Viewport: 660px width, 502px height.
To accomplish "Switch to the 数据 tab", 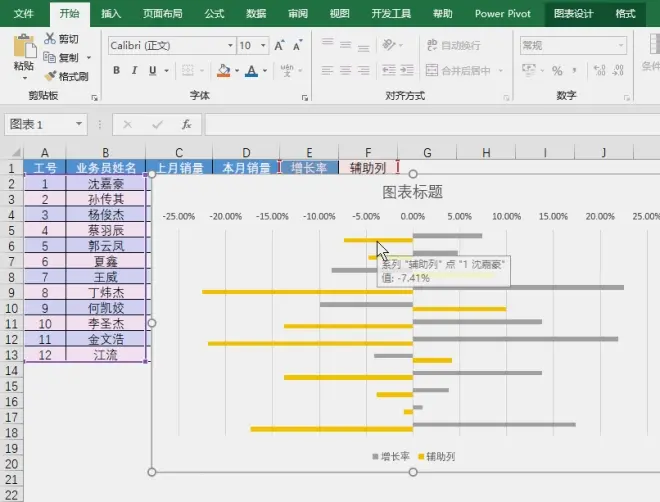I will (256, 13).
